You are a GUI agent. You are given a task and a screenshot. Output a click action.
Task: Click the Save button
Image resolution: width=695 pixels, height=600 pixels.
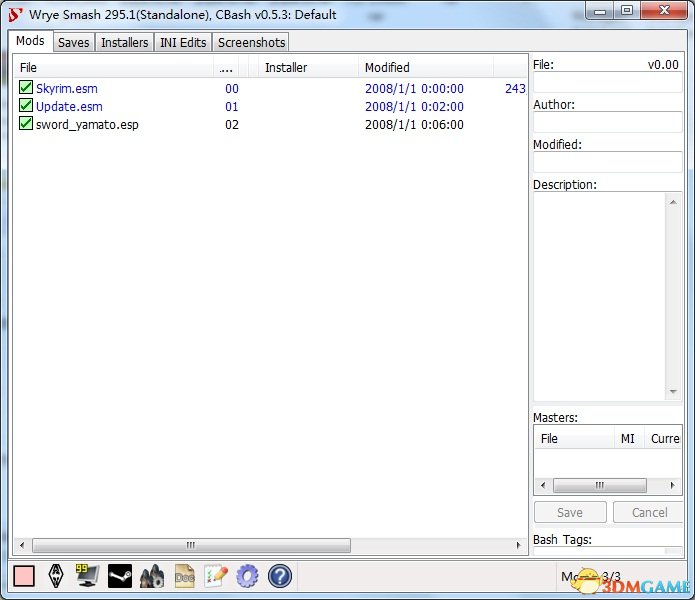(570, 513)
